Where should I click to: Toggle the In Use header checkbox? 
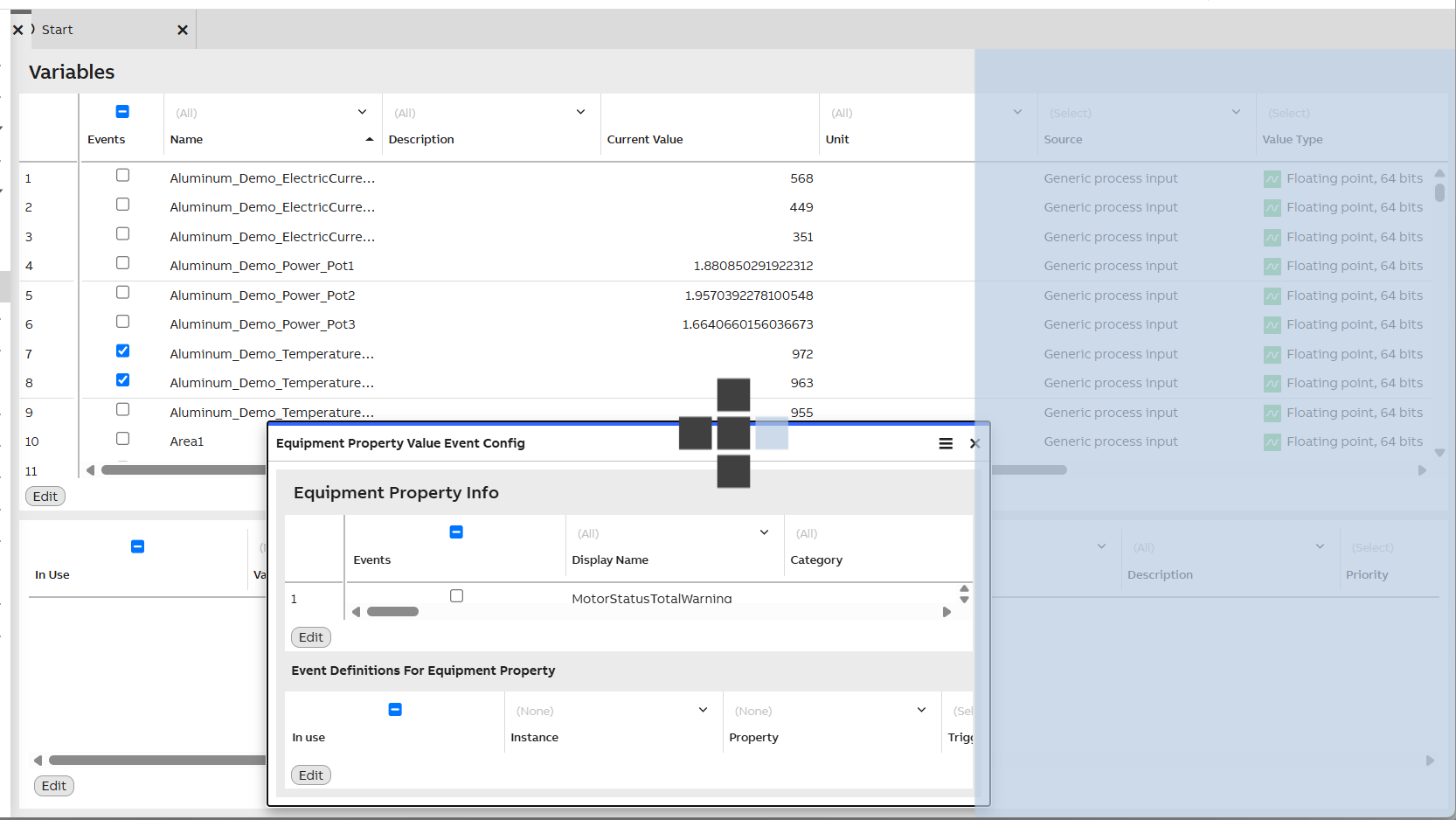[x=137, y=546]
